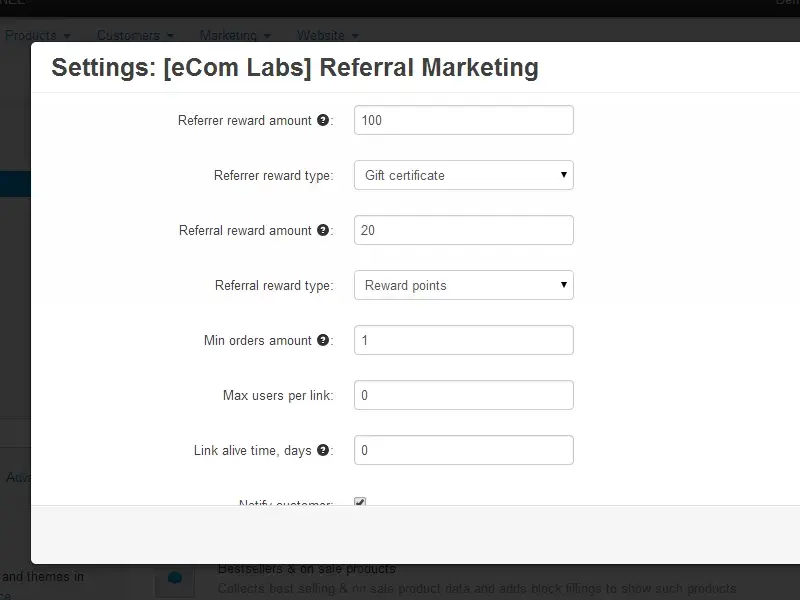Image resolution: width=800 pixels, height=600 pixels.
Task: Open the Customers menu
Action: [135, 36]
